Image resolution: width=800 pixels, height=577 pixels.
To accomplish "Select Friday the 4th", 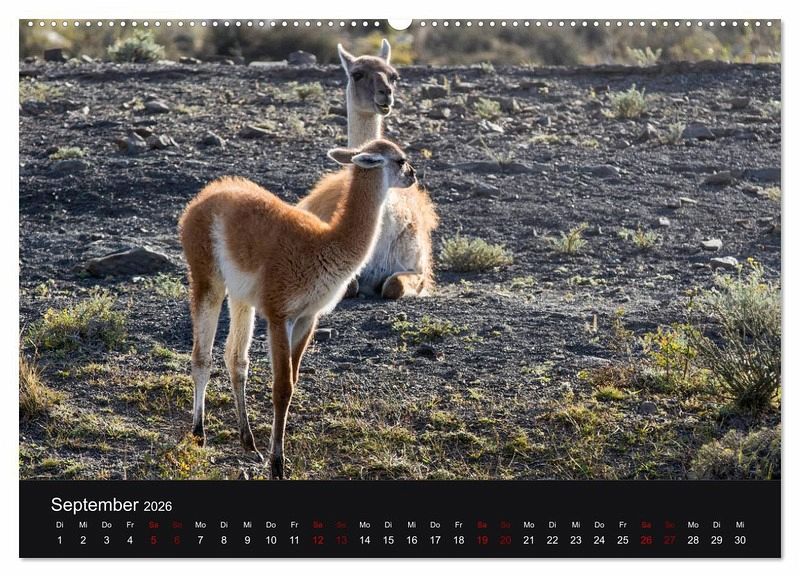I will 130,540.
